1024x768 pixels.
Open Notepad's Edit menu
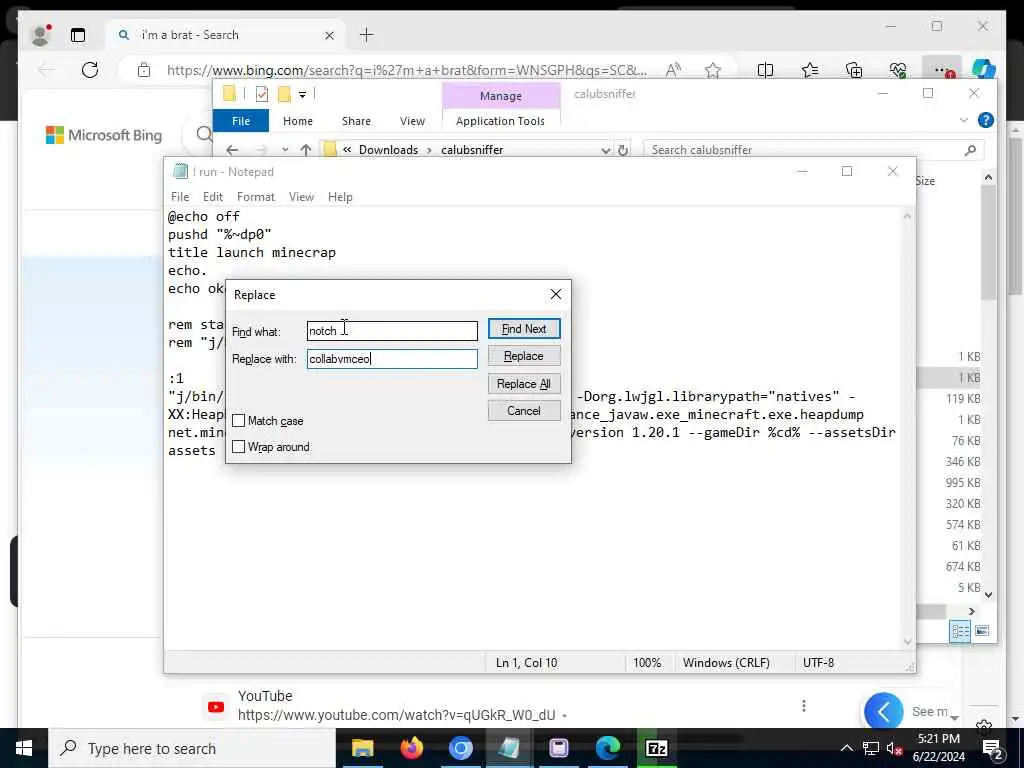coord(213,197)
